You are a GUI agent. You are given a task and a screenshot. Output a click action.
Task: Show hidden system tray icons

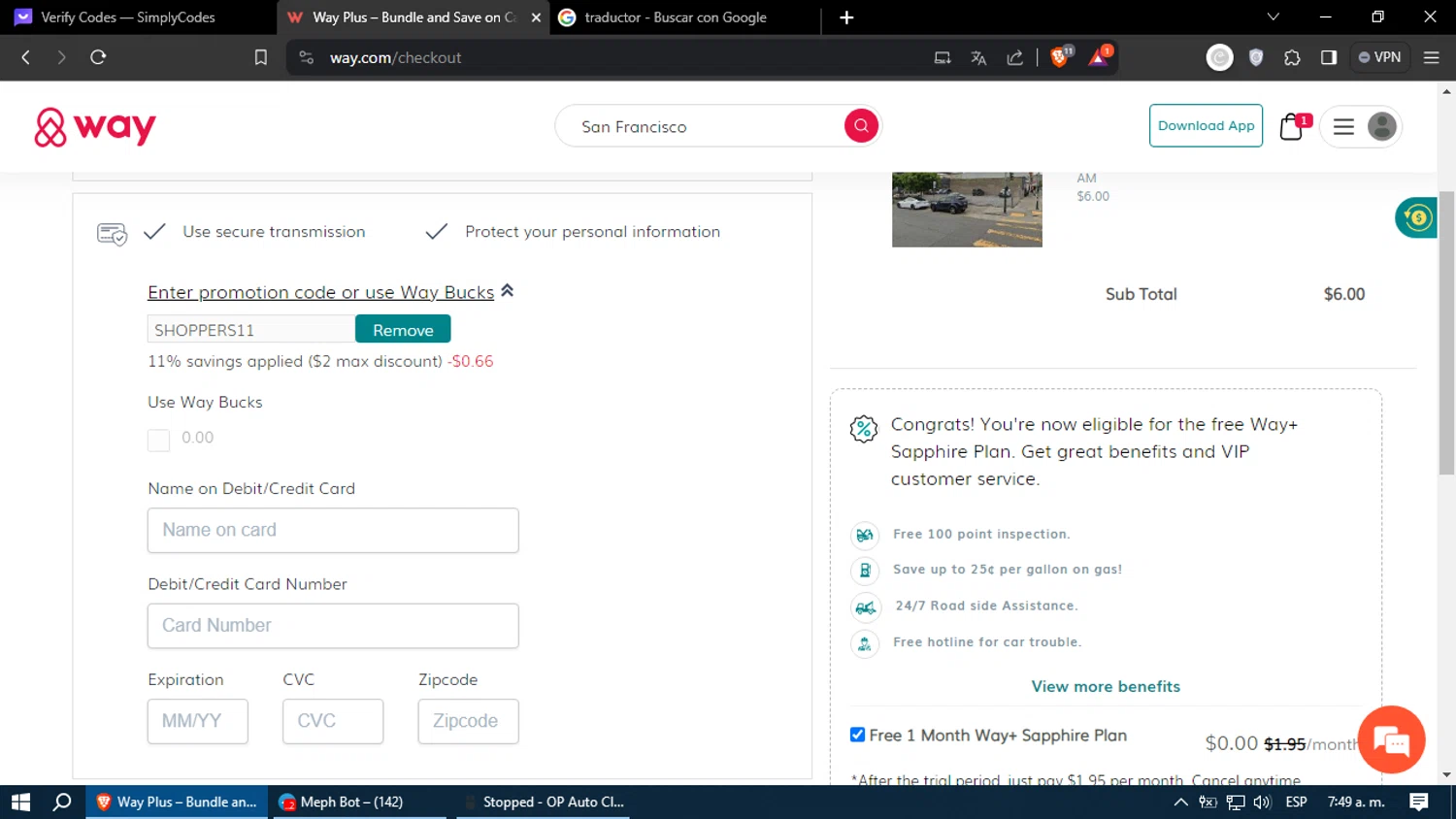[1180, 803]
